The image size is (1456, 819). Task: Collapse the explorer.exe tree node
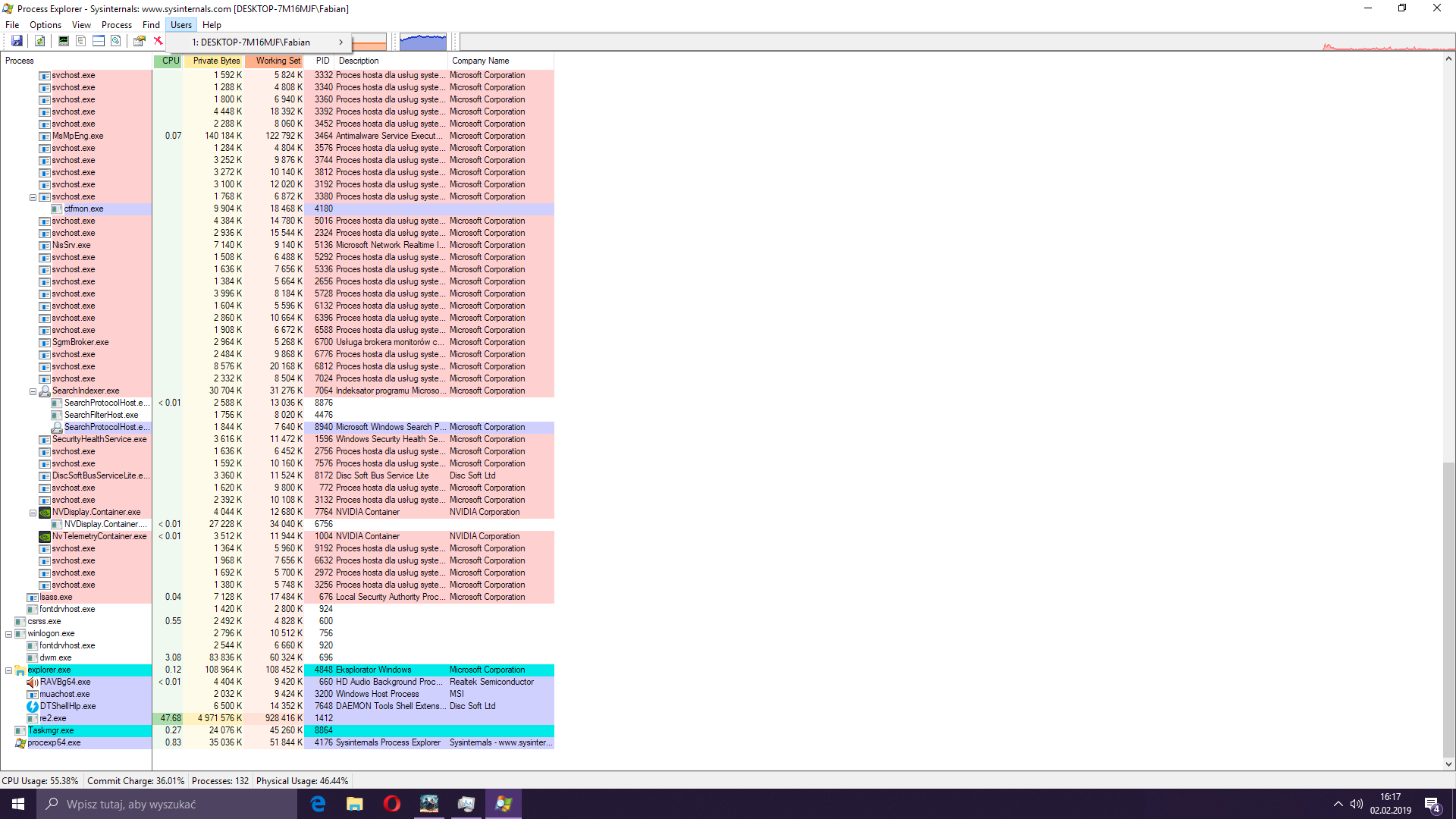(8, 671)
